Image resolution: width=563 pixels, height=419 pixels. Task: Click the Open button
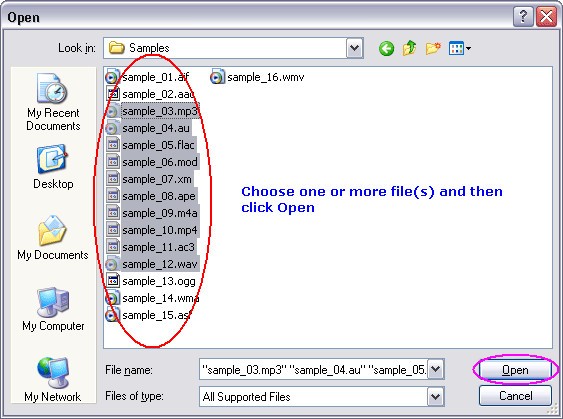[515, 370]
